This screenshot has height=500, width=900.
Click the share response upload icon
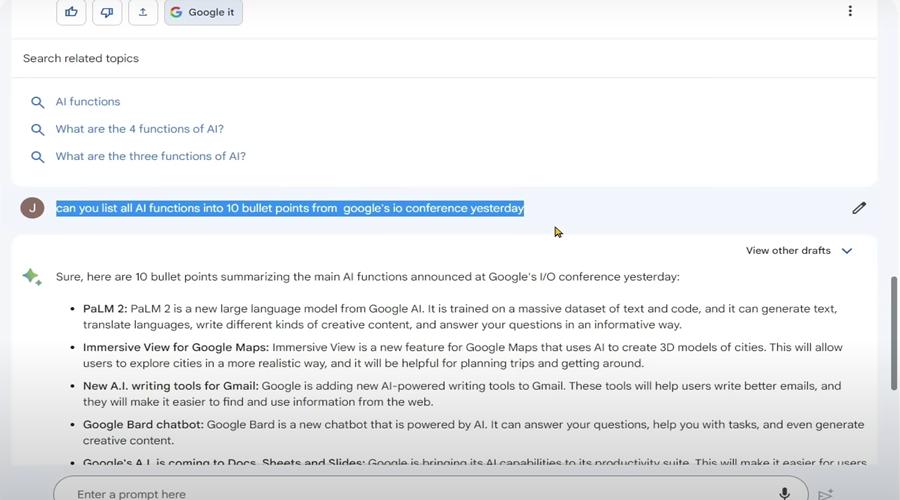[143, 11]
